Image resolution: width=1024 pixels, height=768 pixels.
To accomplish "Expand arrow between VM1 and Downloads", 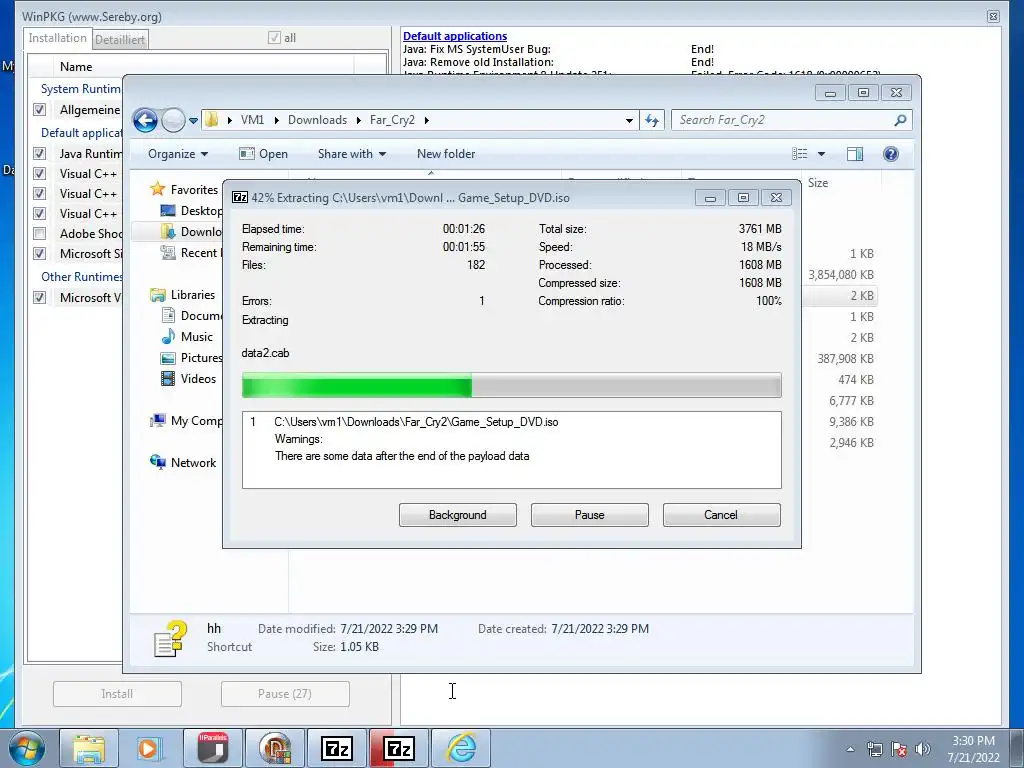I will click(276, 120).
